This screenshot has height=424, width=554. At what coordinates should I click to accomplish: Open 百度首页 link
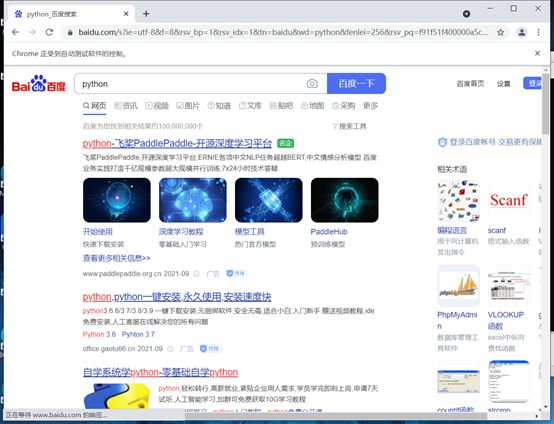[470, 84]
